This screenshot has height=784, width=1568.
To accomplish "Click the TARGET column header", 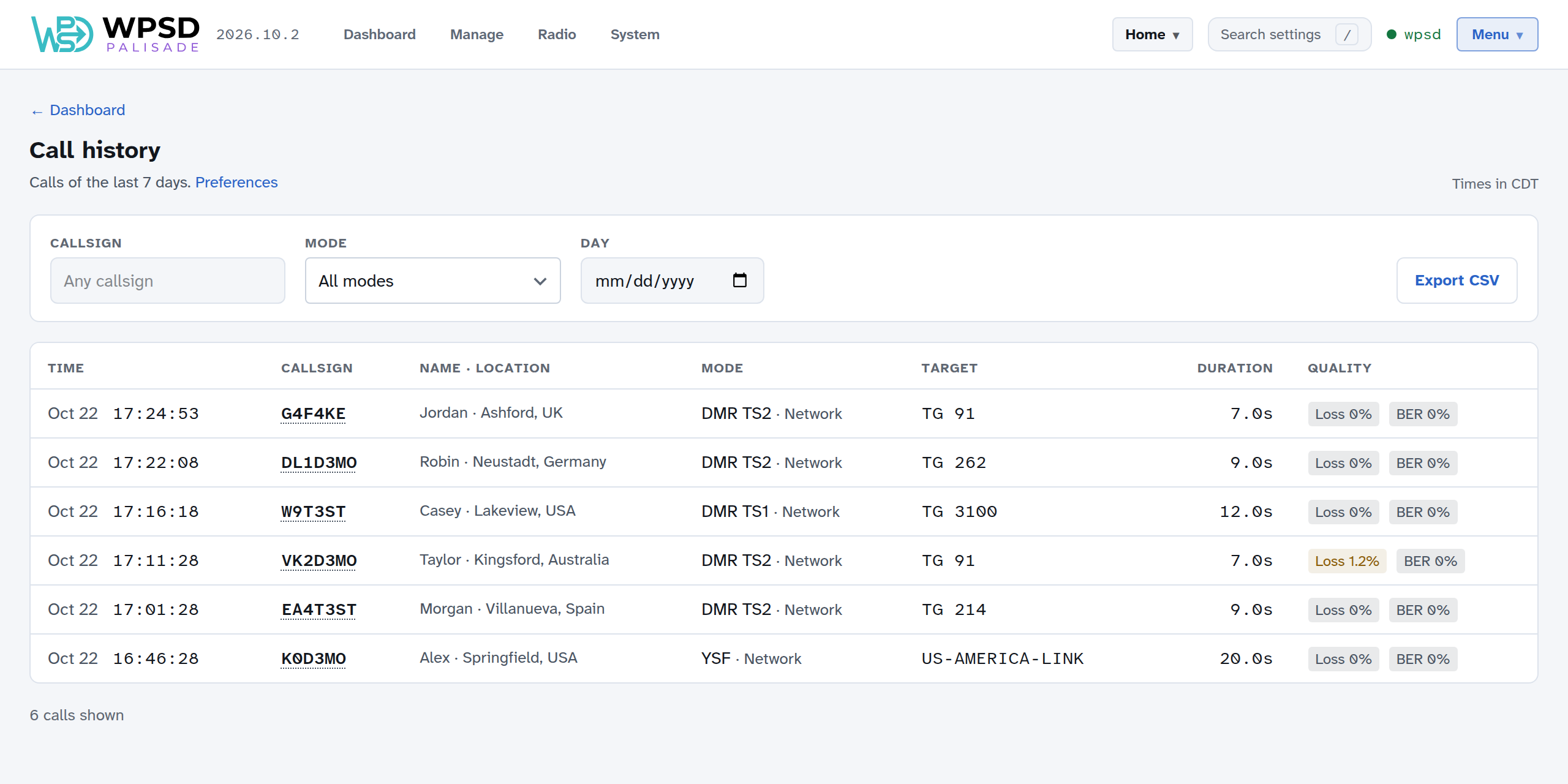I will (x=949, y=368).
